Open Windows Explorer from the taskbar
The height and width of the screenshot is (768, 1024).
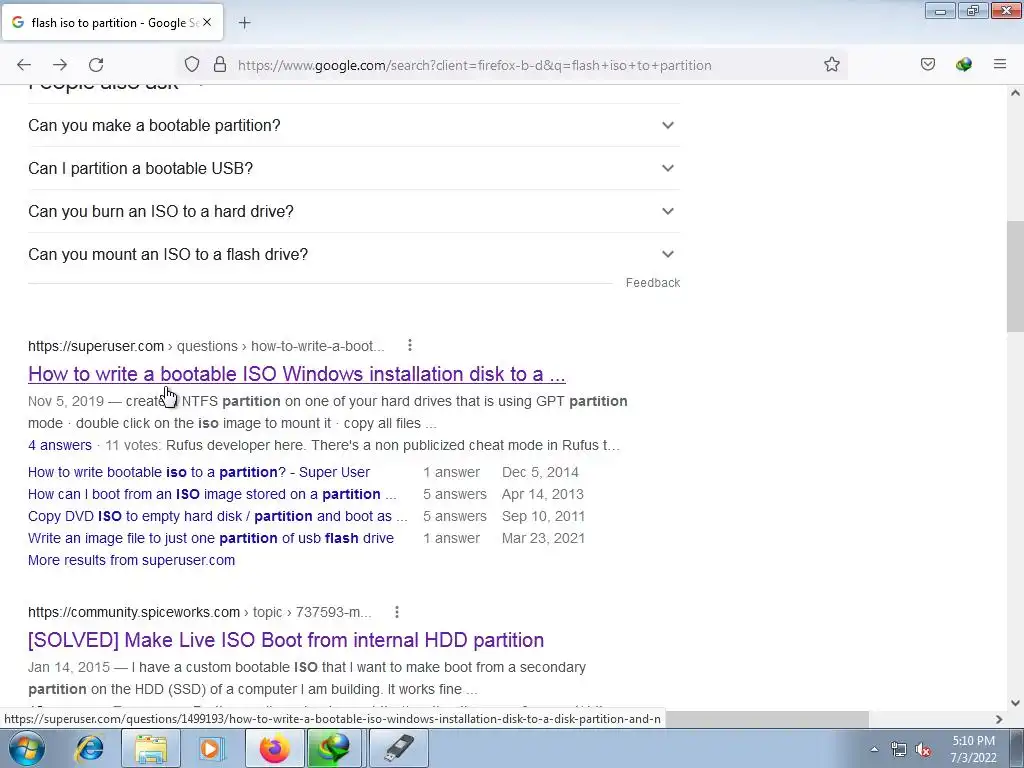click(151, 748)
